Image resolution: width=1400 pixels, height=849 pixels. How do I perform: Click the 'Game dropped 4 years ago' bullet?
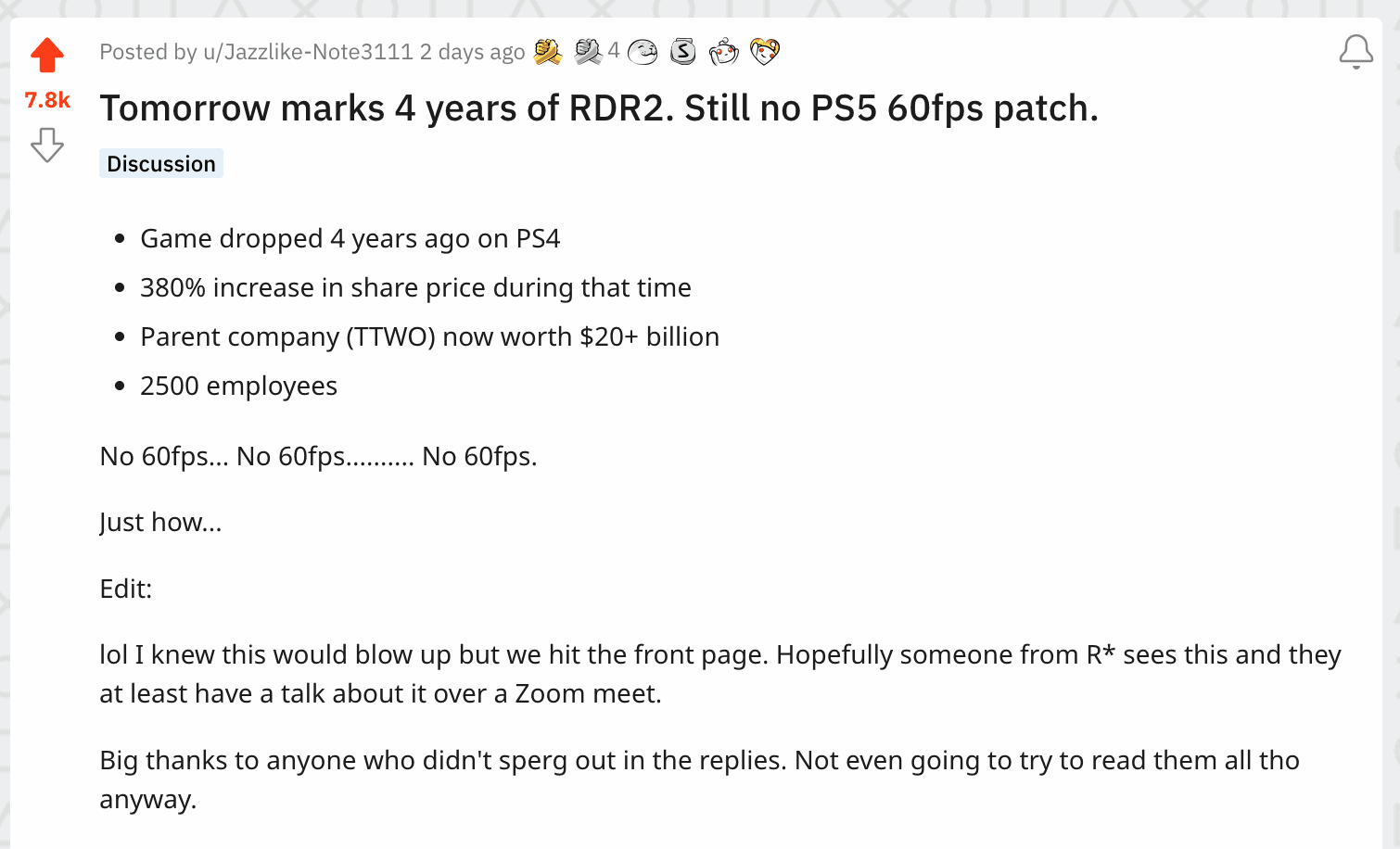coord(350,239)
